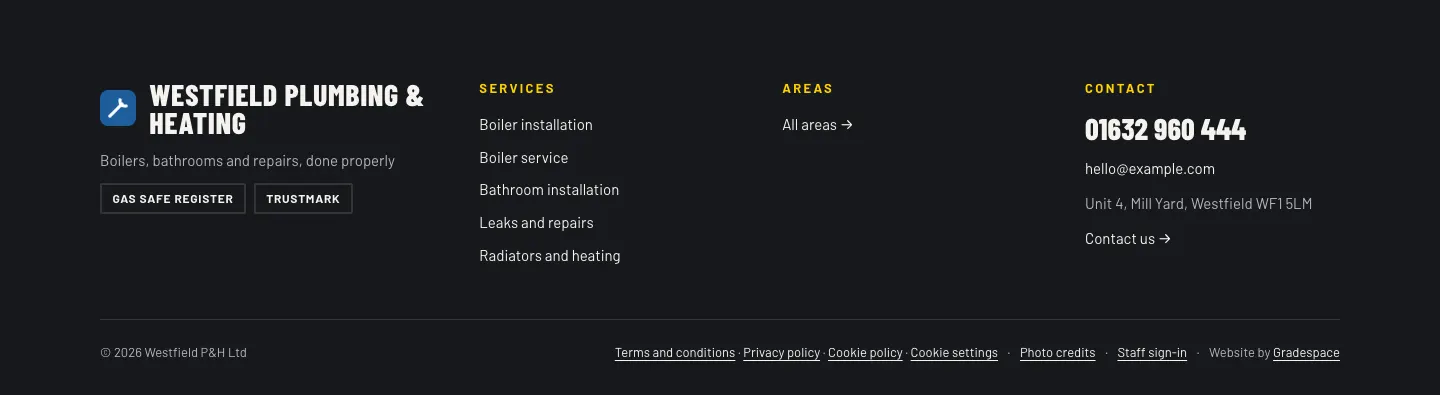Image resolution: width=1440 pixels, height=395 pixels.
Task: Click the Gas Safe Register badge
Action: [x=173, y=199]
